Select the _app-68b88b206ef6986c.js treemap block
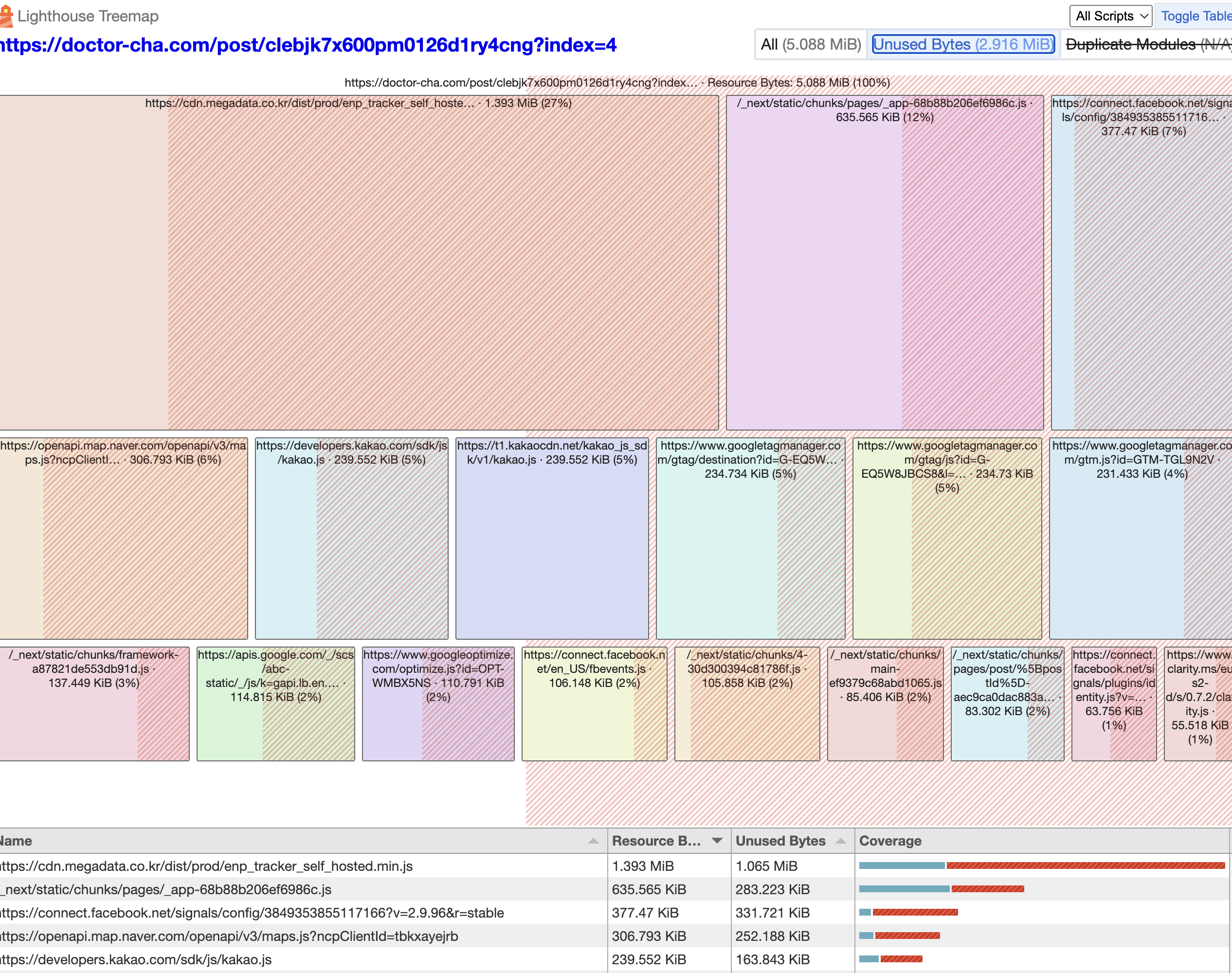1232x973 pixels. coord(885,263)
